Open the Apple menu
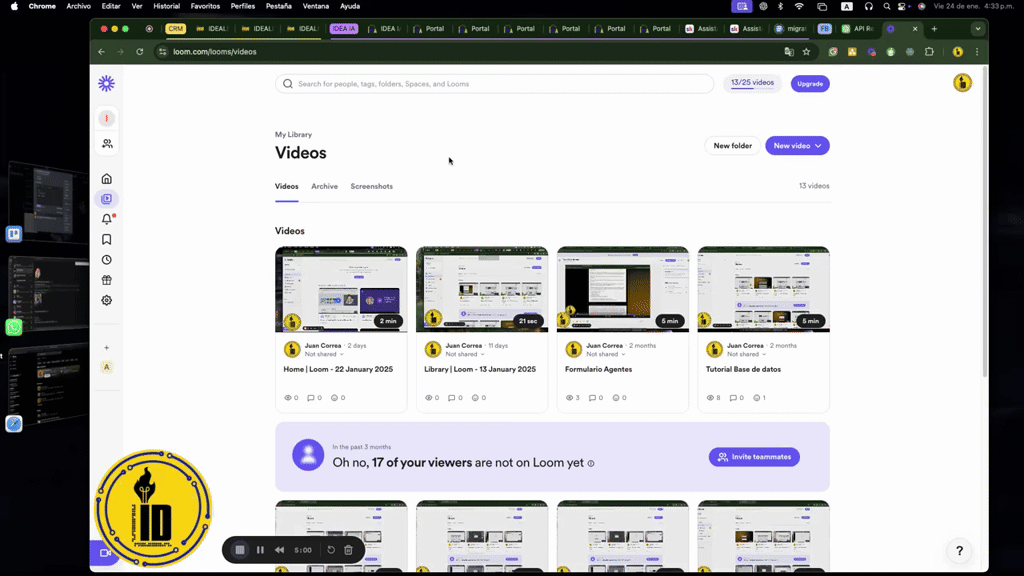The width and height of the screenshot is (1024, 576). click(14, 6)
